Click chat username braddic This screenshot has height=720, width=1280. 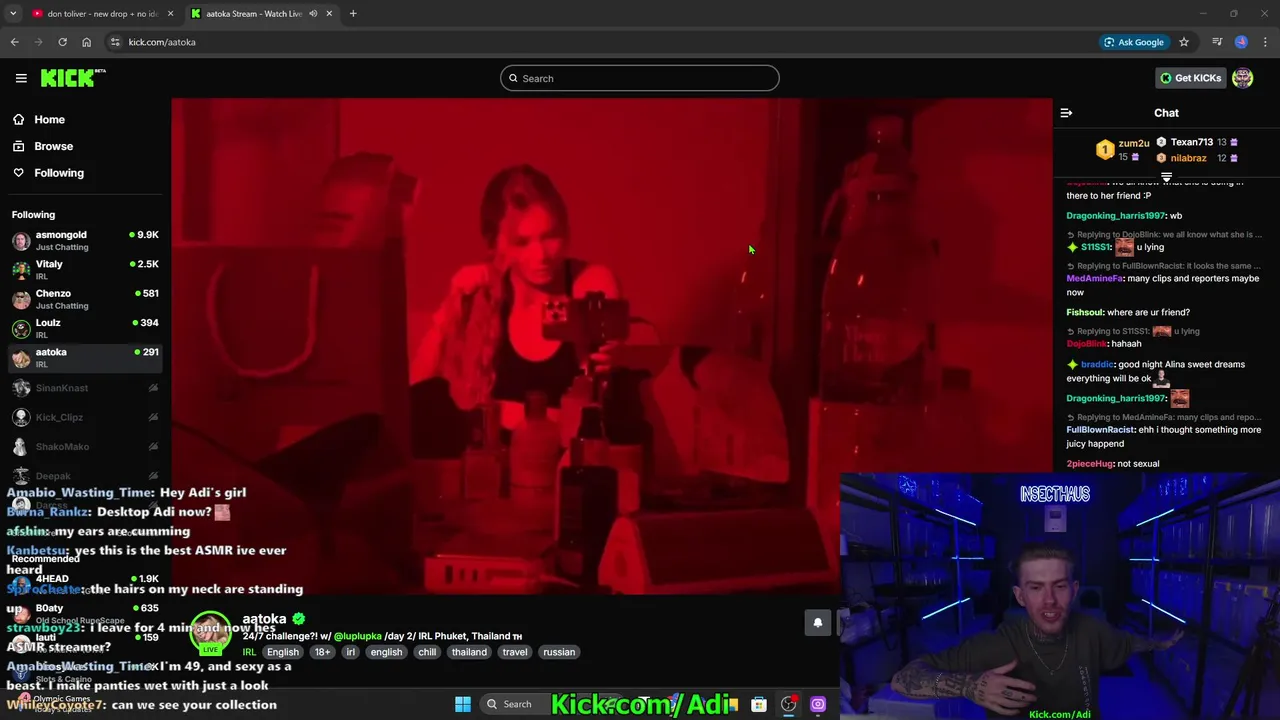coord(1097,365)
